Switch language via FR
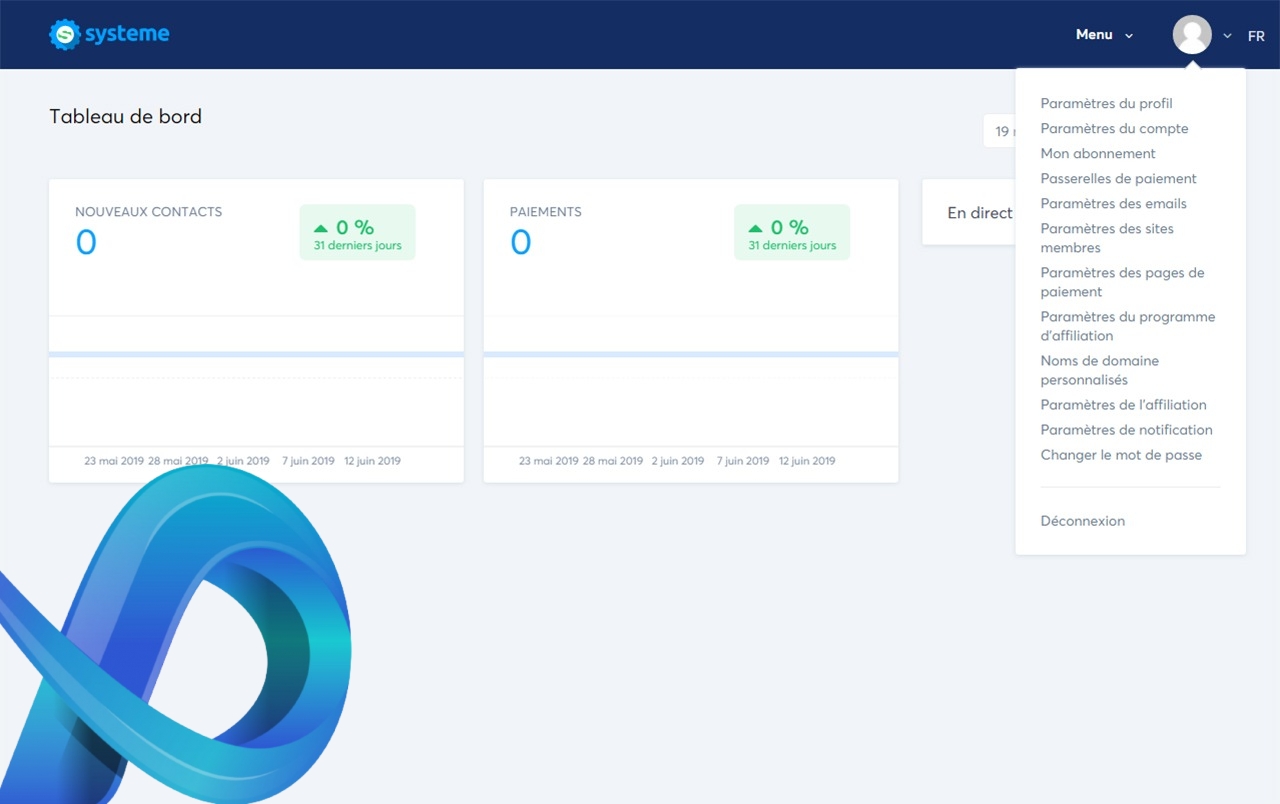The height and width of the screenshot is (804, 1280). [1256, 36]
